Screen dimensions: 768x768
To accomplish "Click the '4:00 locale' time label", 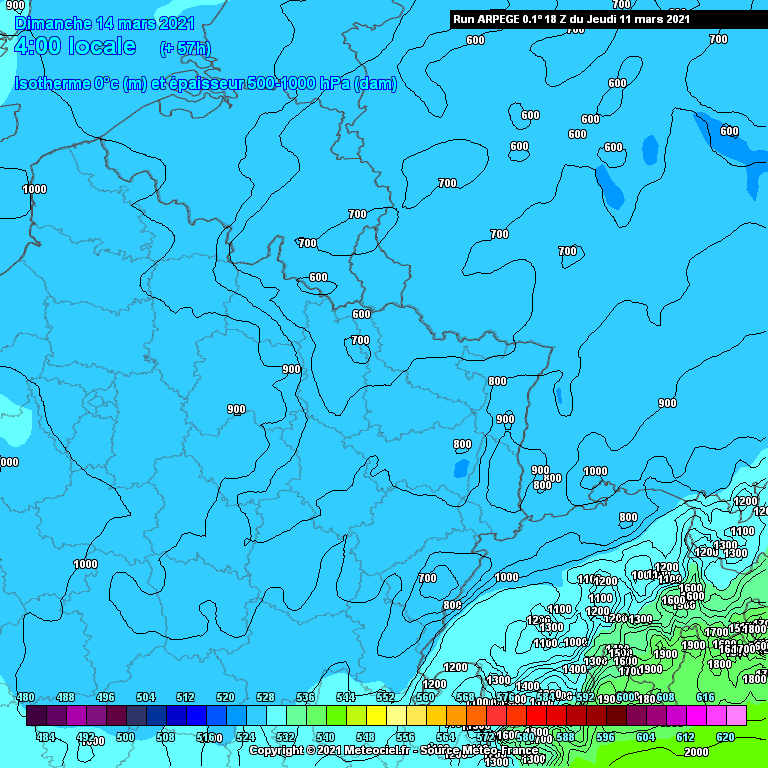I will pos(76,46).
